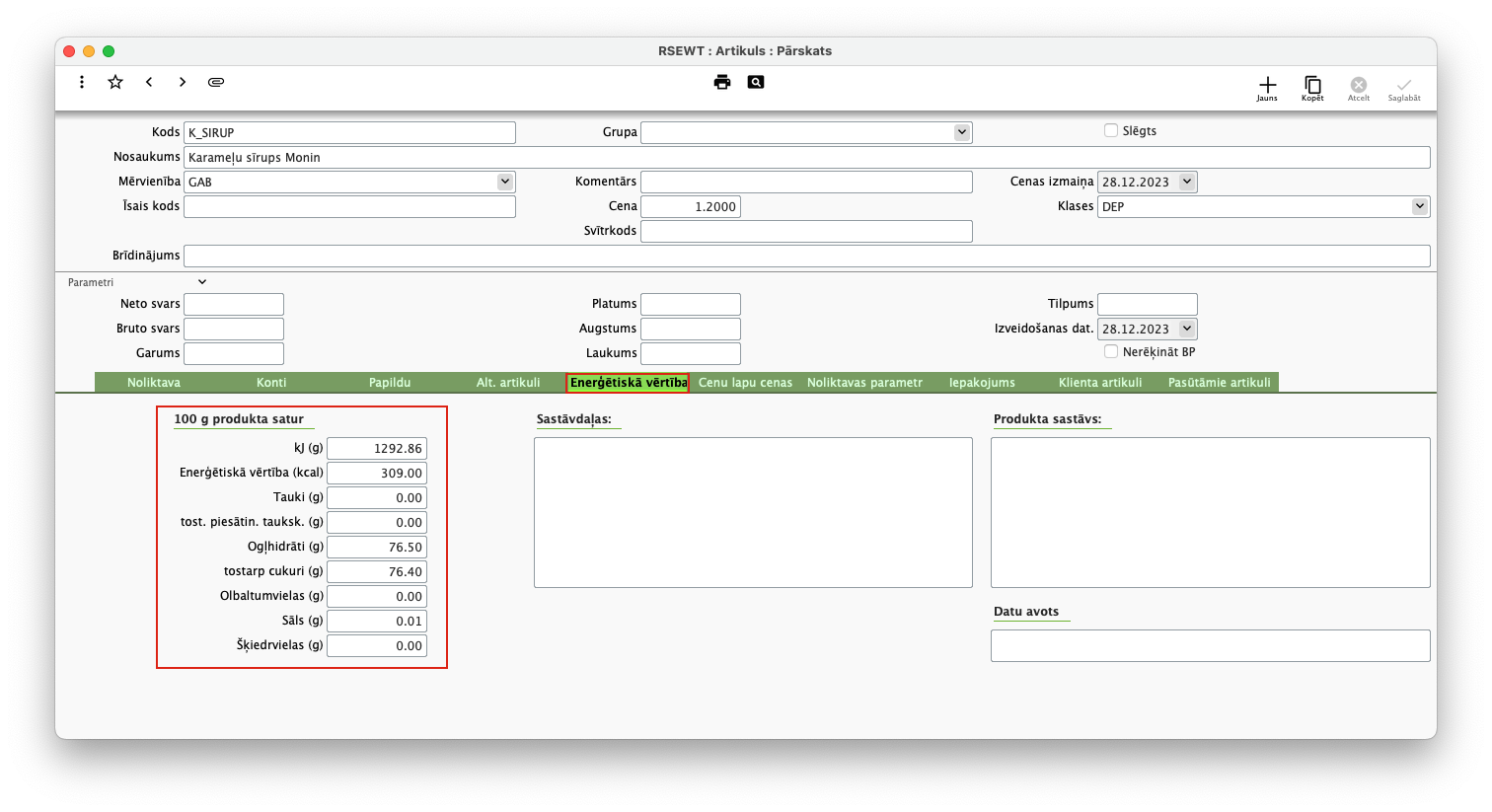Screen dimensions: 1492x812
Task: Select the Enerģētiskā vērtība tab
Action: [628, 383]
